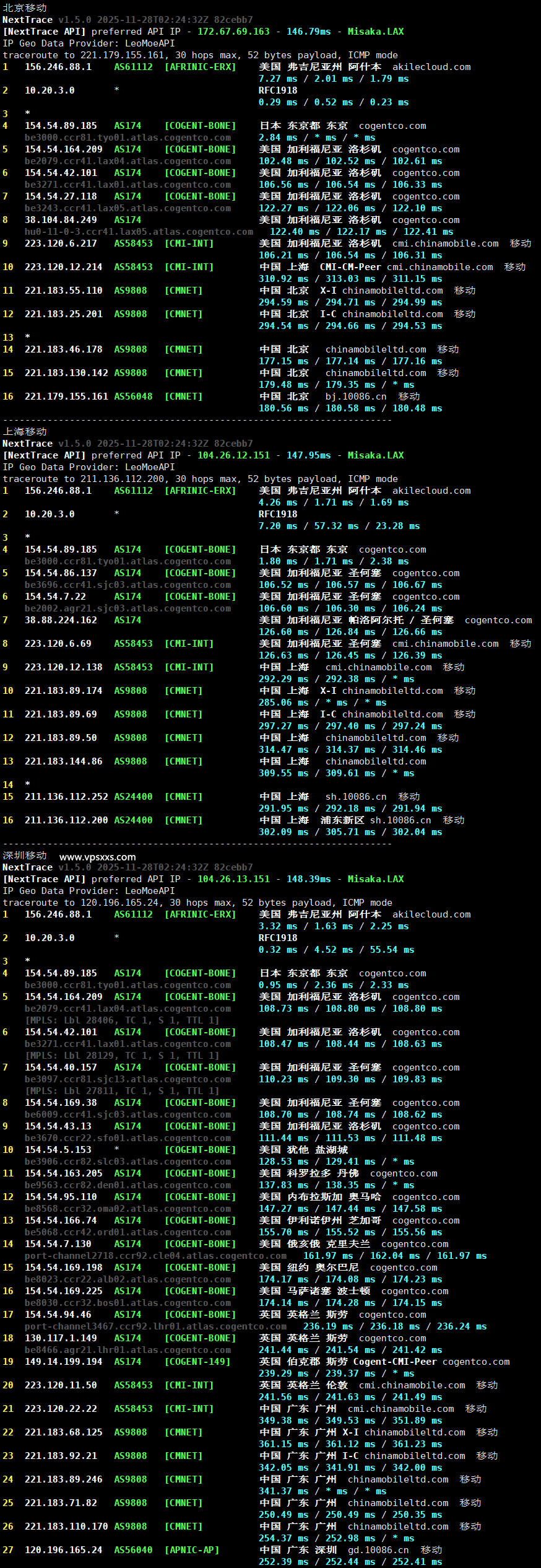541x1568 pixels.
Task: Select API IP 172.67.69.163
Action: (x=233, y=32)
